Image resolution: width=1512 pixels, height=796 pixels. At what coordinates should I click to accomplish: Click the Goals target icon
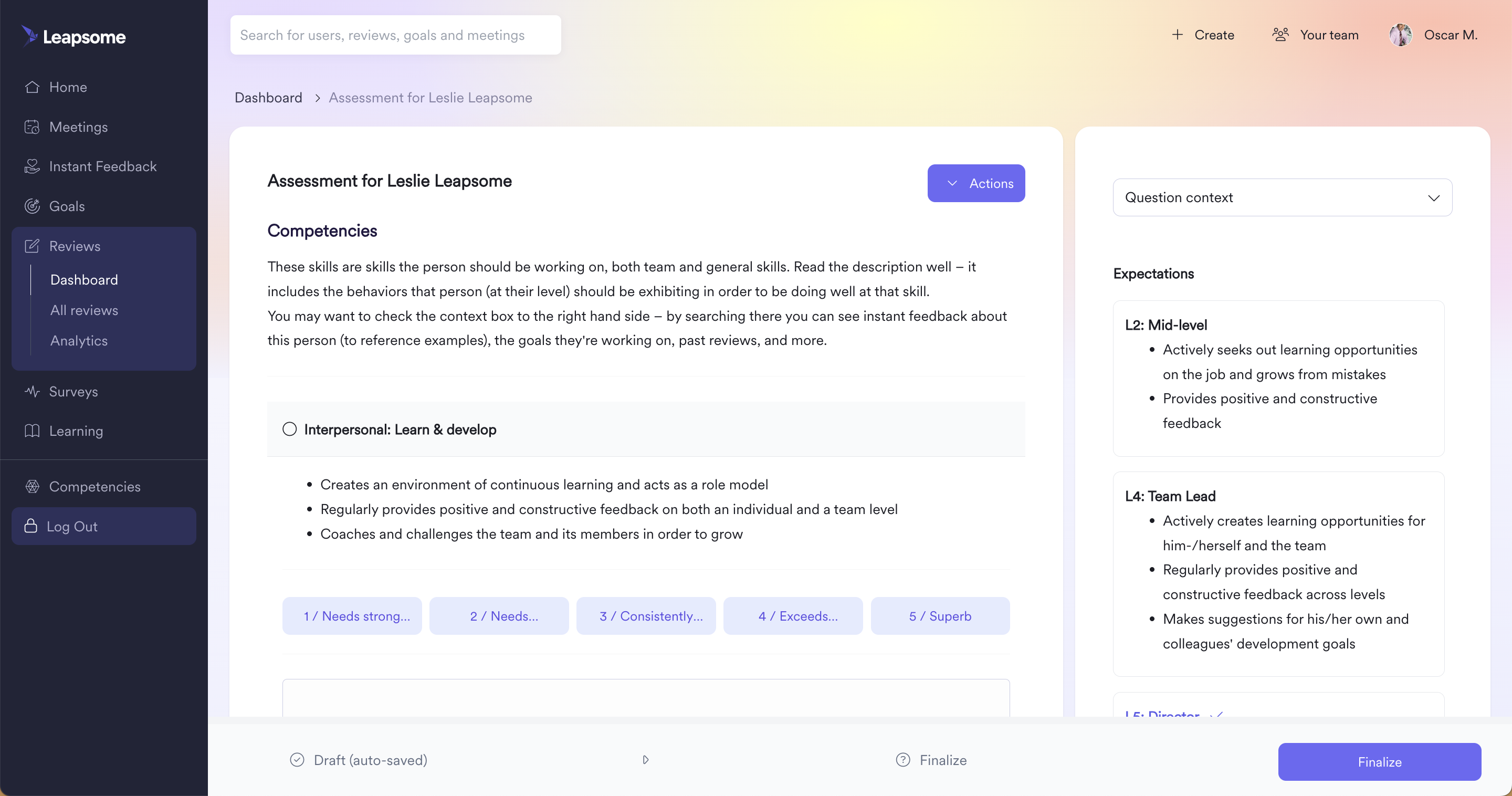click(x=32, y=206)
